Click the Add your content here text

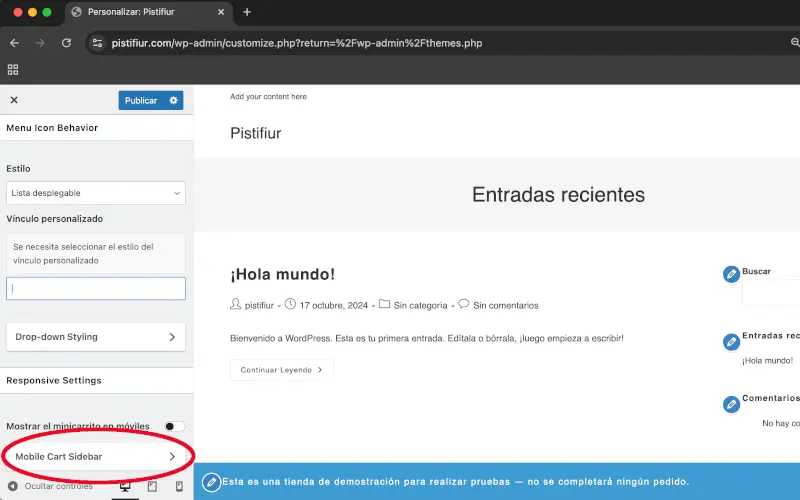(268, 96)
